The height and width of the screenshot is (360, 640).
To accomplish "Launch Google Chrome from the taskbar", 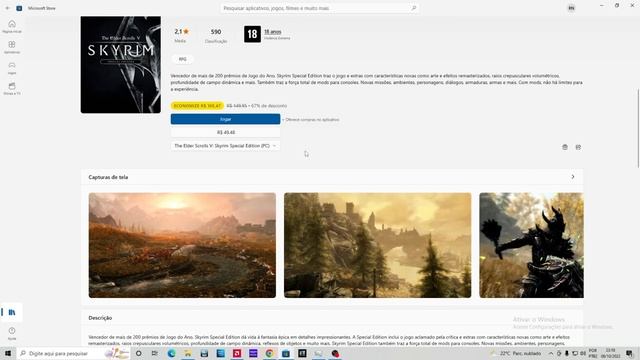I will click(269, 353).
